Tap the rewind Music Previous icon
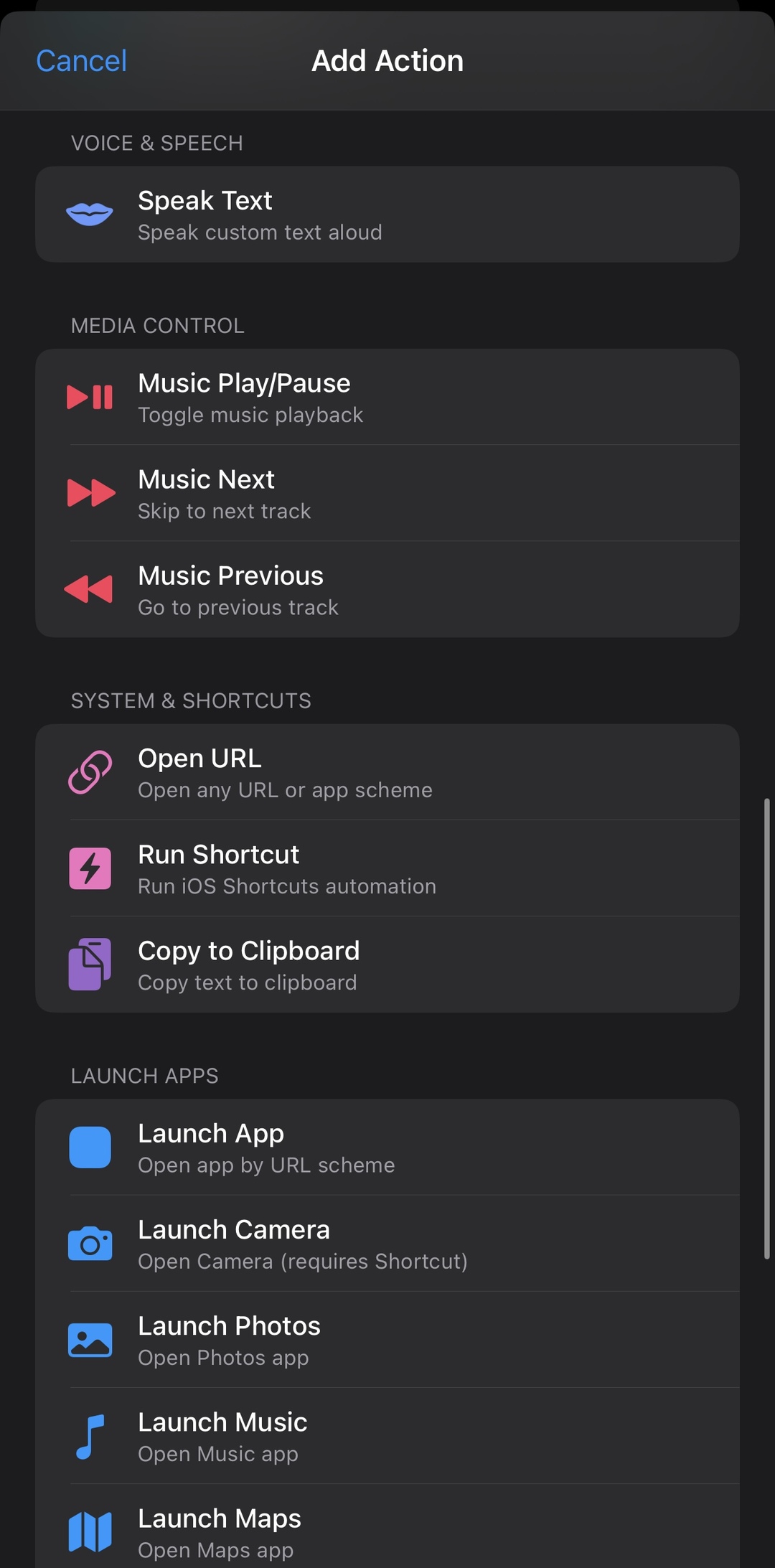This screenshot has height=1568, width=775. (x=89, y=589)
